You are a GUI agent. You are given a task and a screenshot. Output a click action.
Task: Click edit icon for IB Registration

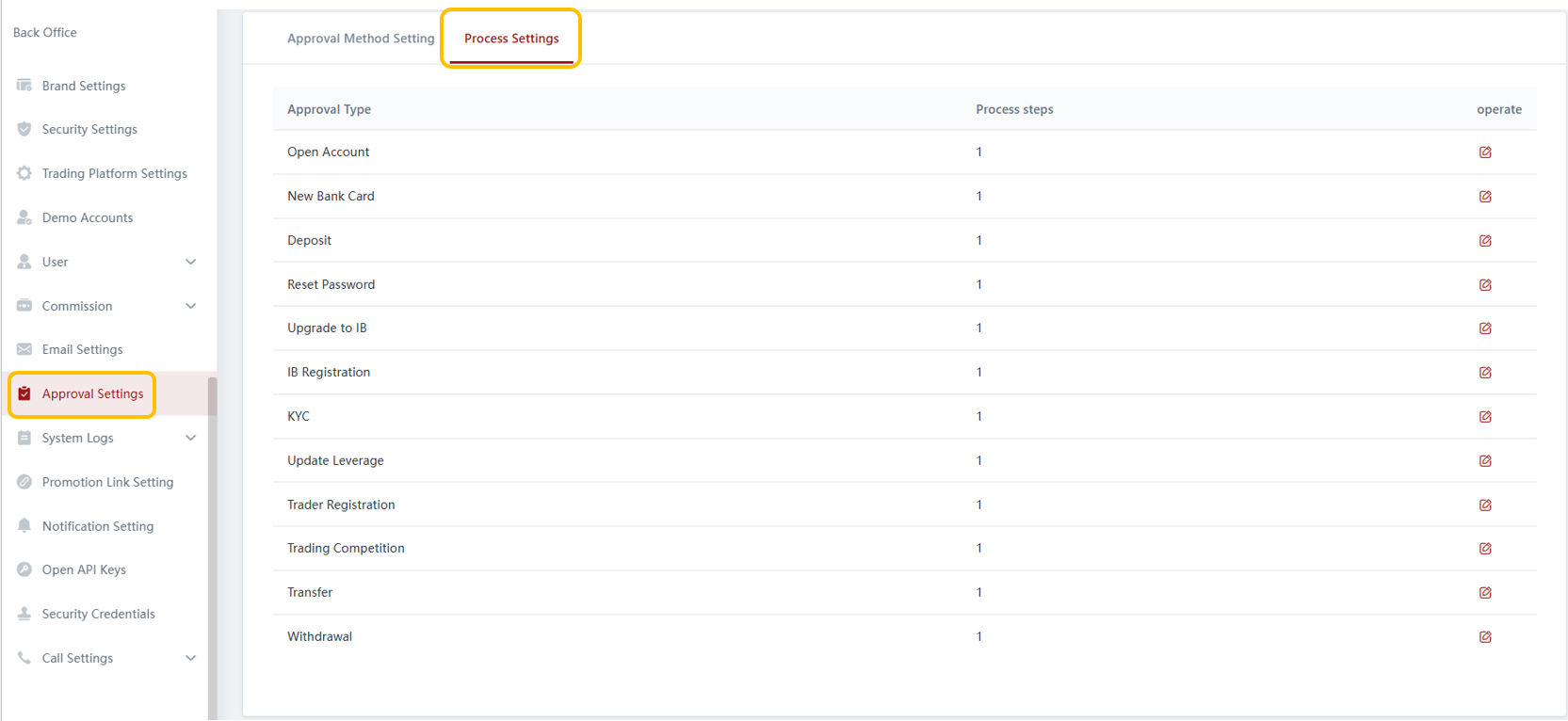tap(1485, 373)
